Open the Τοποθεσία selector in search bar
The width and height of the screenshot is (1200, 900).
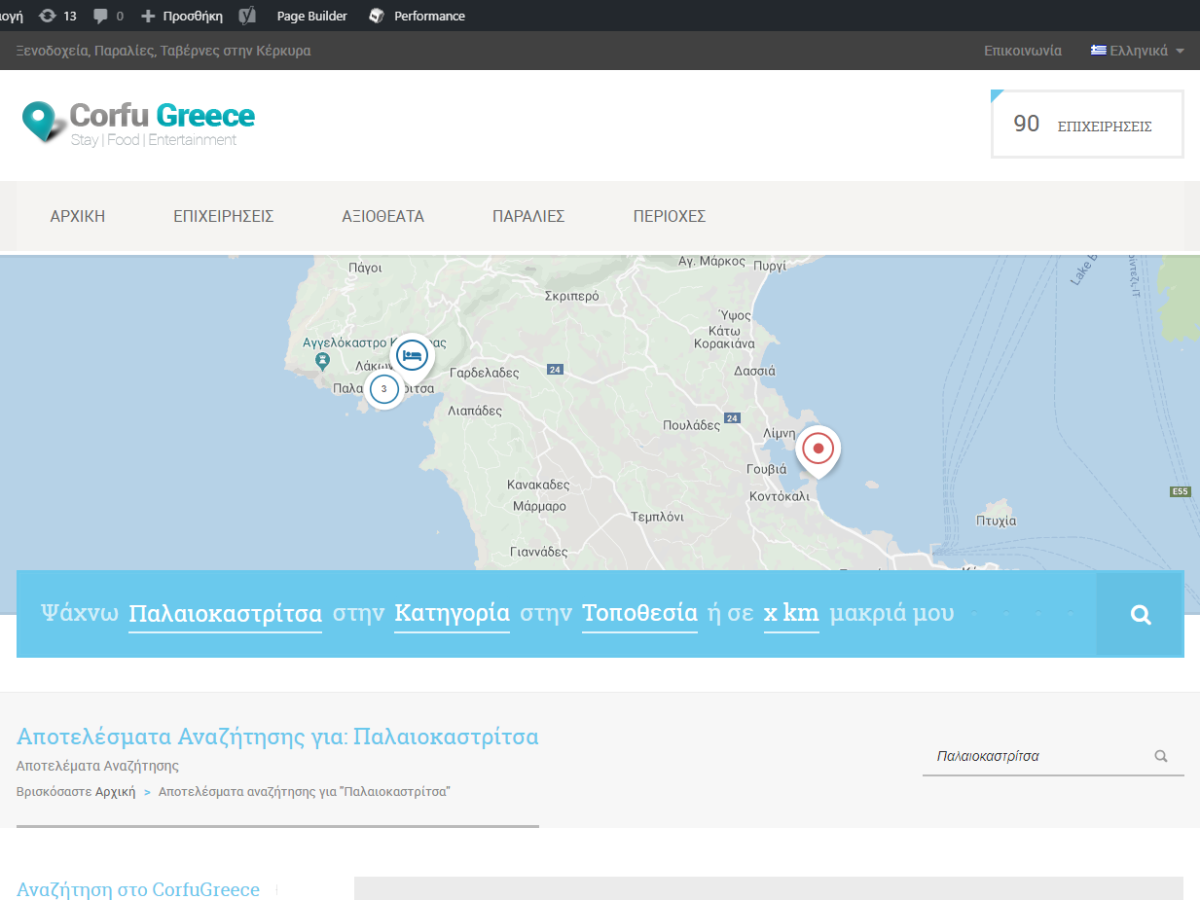pos(640,614)
